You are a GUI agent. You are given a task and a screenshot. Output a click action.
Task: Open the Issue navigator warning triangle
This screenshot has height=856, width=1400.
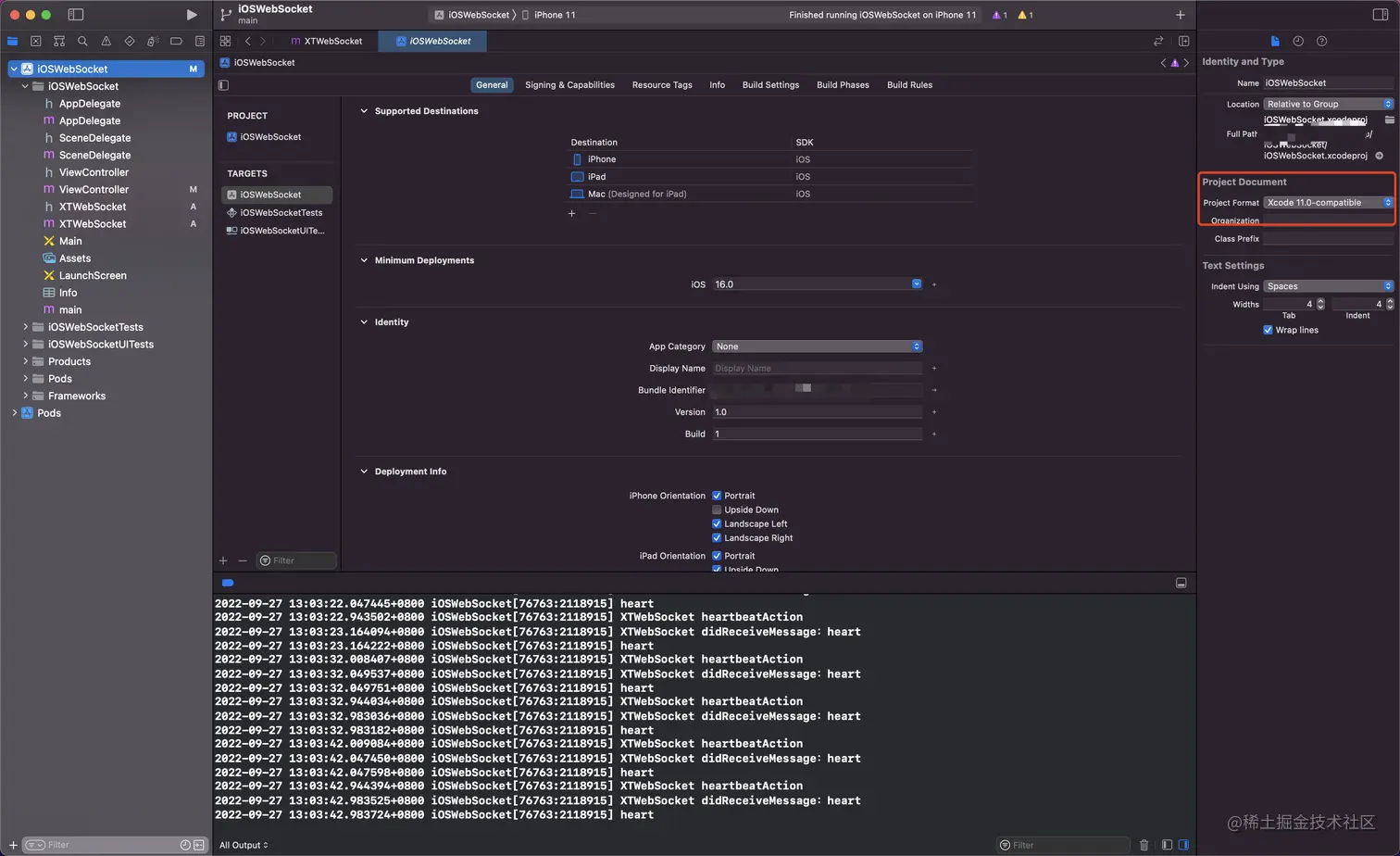(x=106, y=41)
